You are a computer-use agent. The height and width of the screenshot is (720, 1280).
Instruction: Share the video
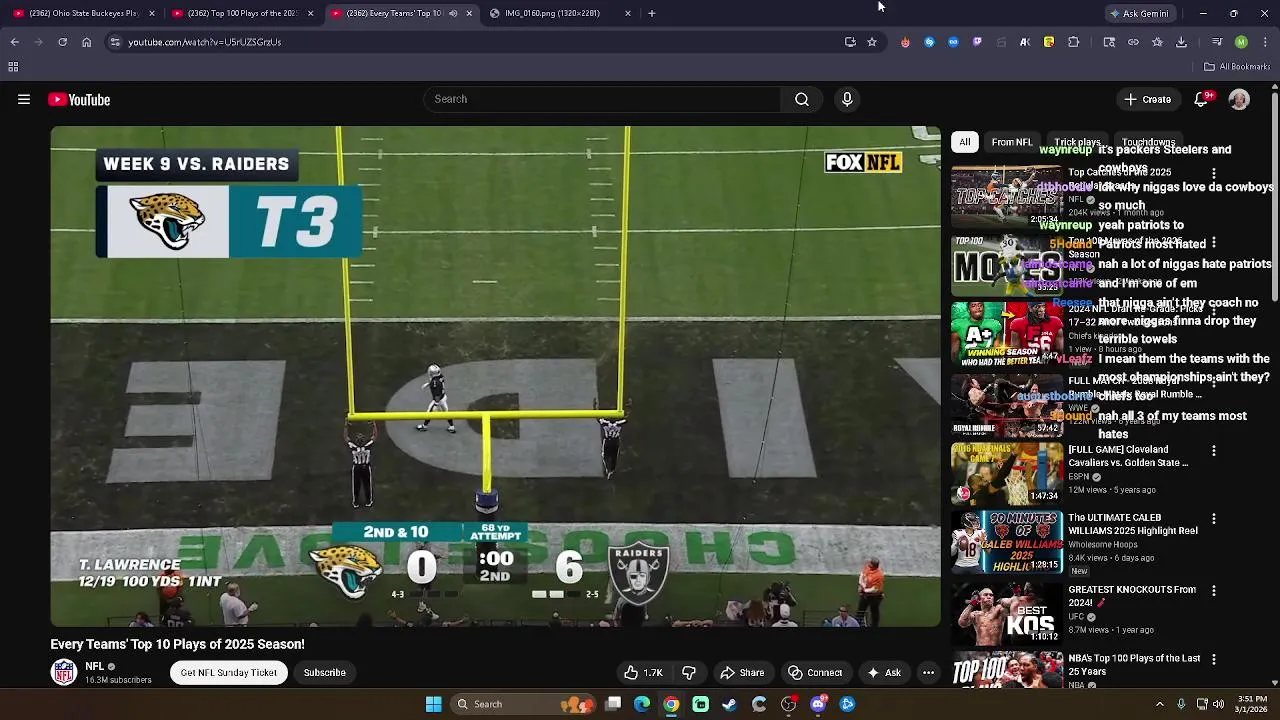pos(742,673)
